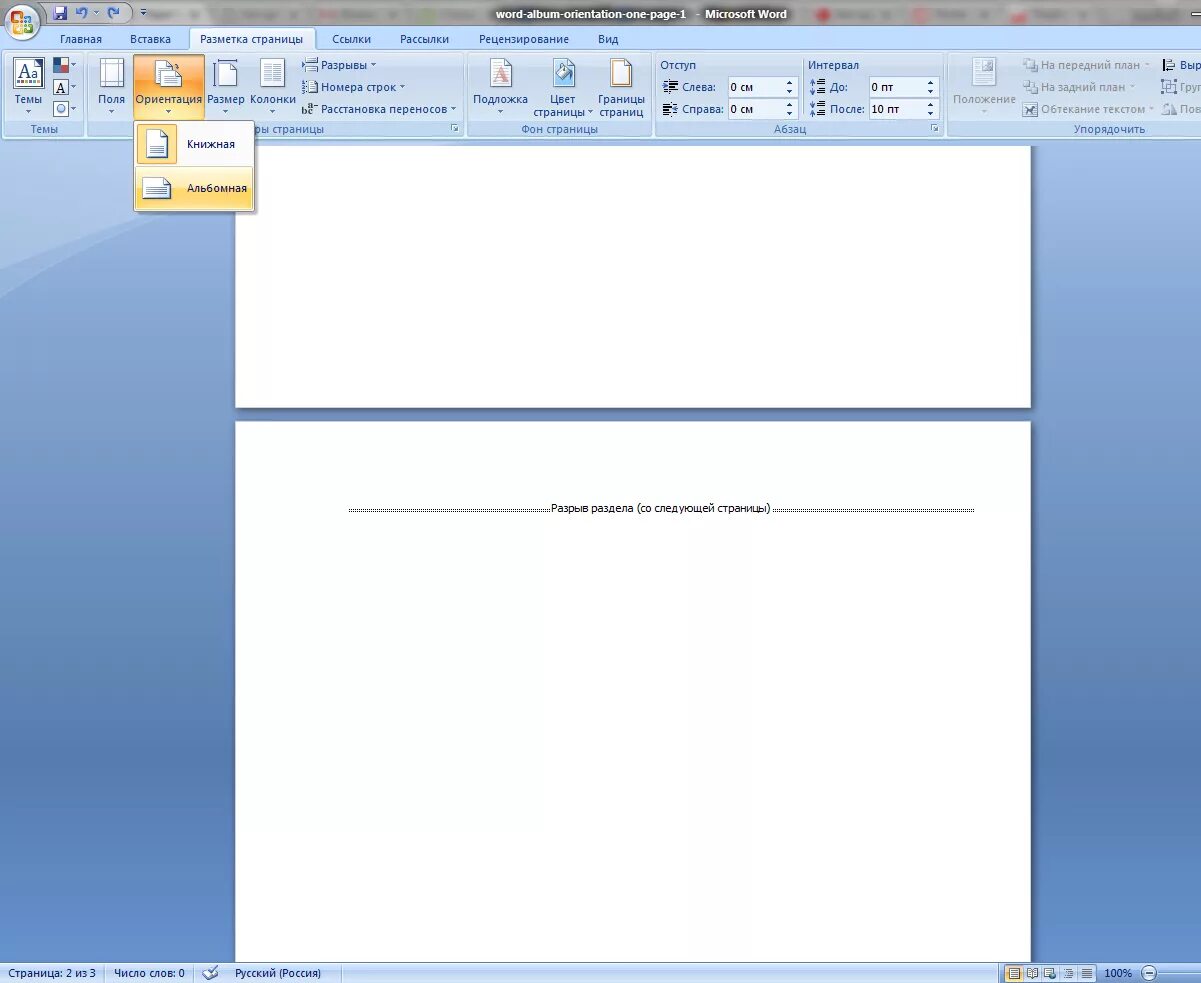Click the До spacing field
Image resolution: width=1201 pixels, height=983 pixels.
895,87
